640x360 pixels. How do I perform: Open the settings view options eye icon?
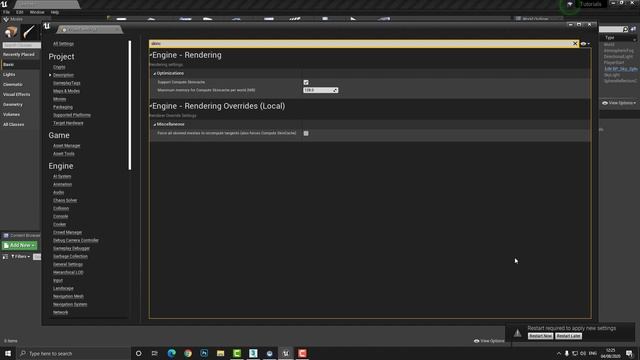click(x=585, y=44)
